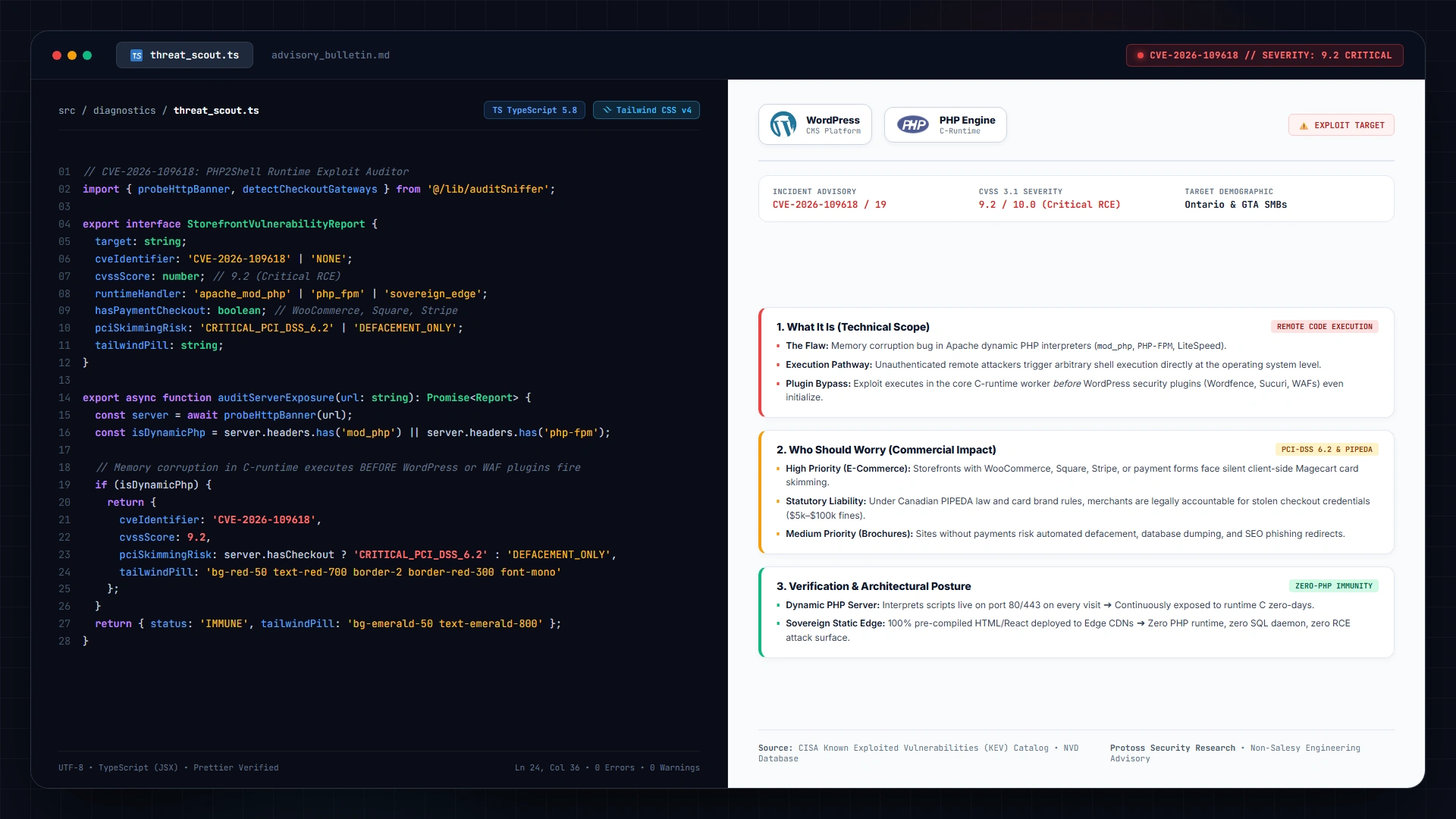The height and width of the screenshot is (819, 1456).
Task: Click the CVE-2026-109618 severity 9.2 critical badge
Action: tap(1264, 55)
